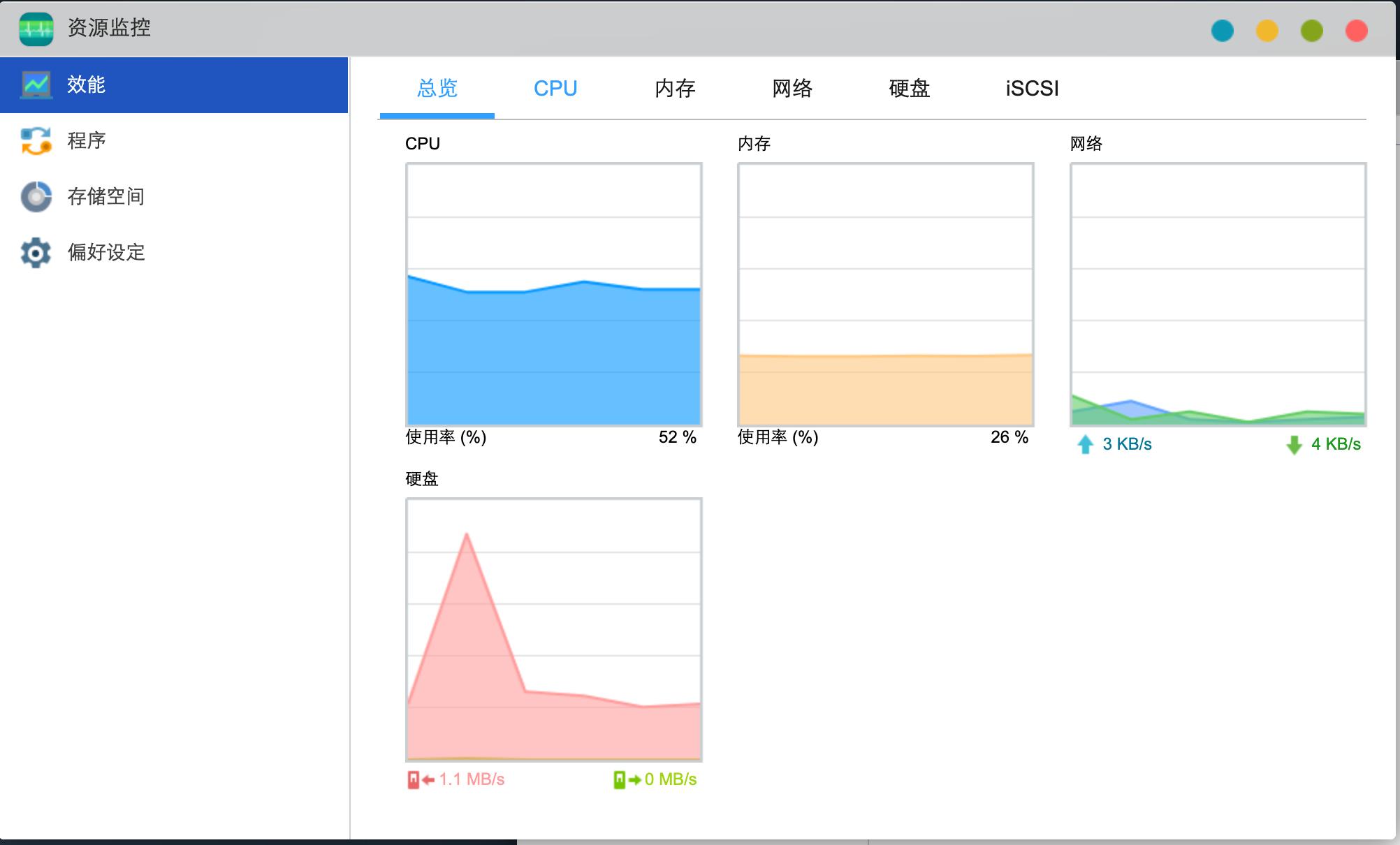Click the blue upload arrow icon
This screenshot has height=845, width=1400.
click(1084, 443)
